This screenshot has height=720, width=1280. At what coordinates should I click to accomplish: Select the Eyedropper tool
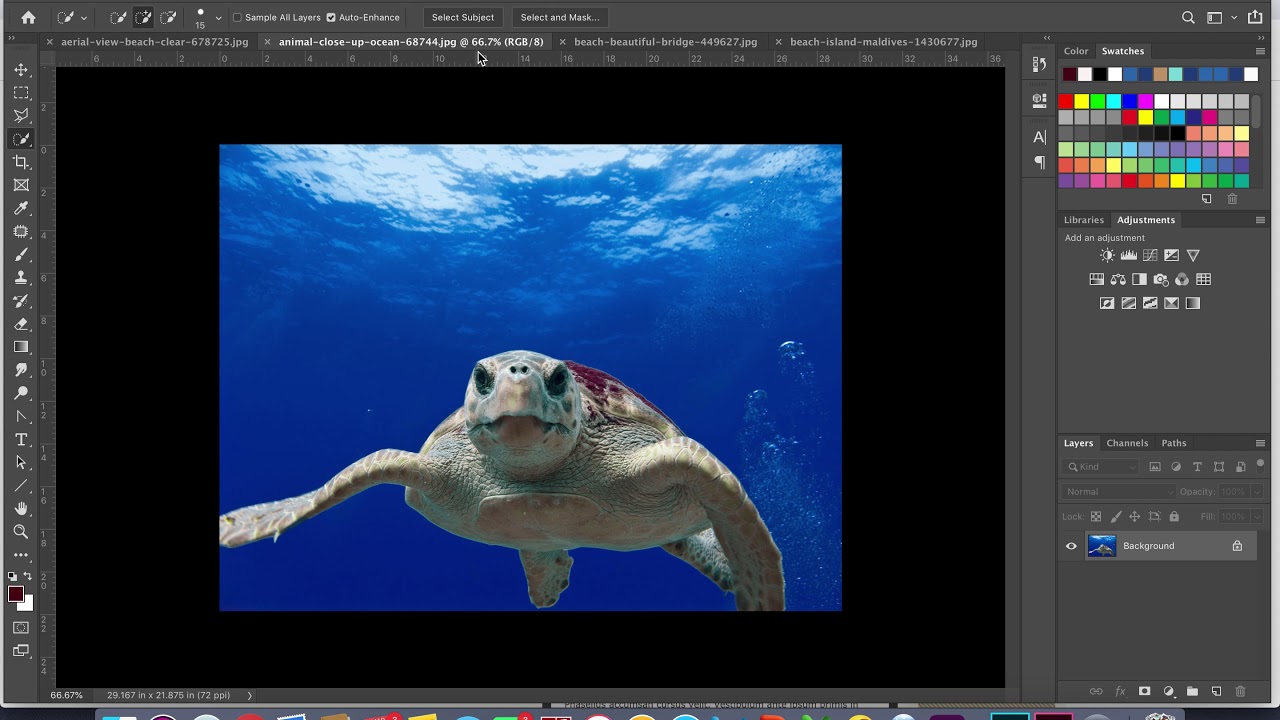pyautogui.click(x=21, y=208)
